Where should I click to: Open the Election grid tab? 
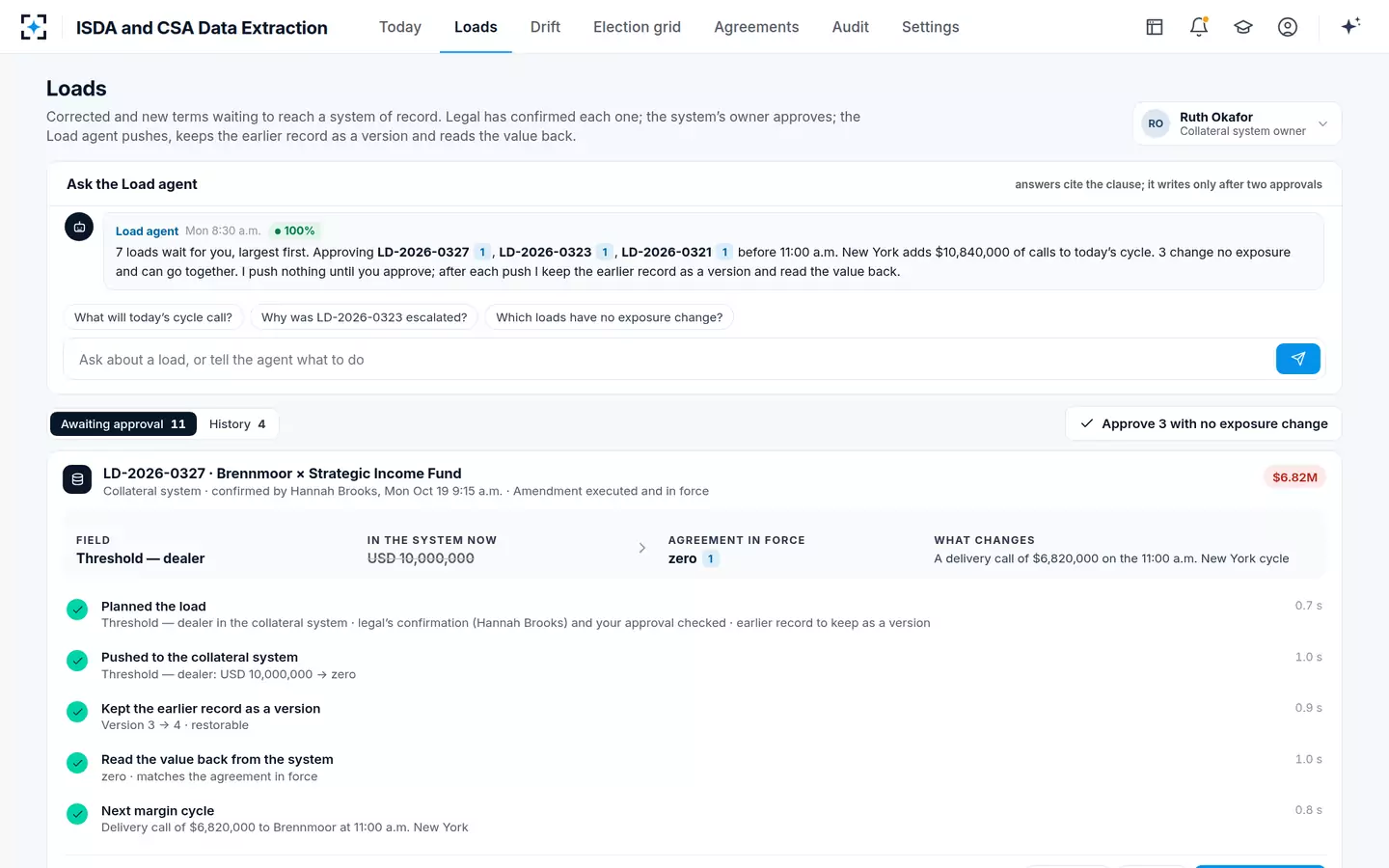[x=637, y=27]
